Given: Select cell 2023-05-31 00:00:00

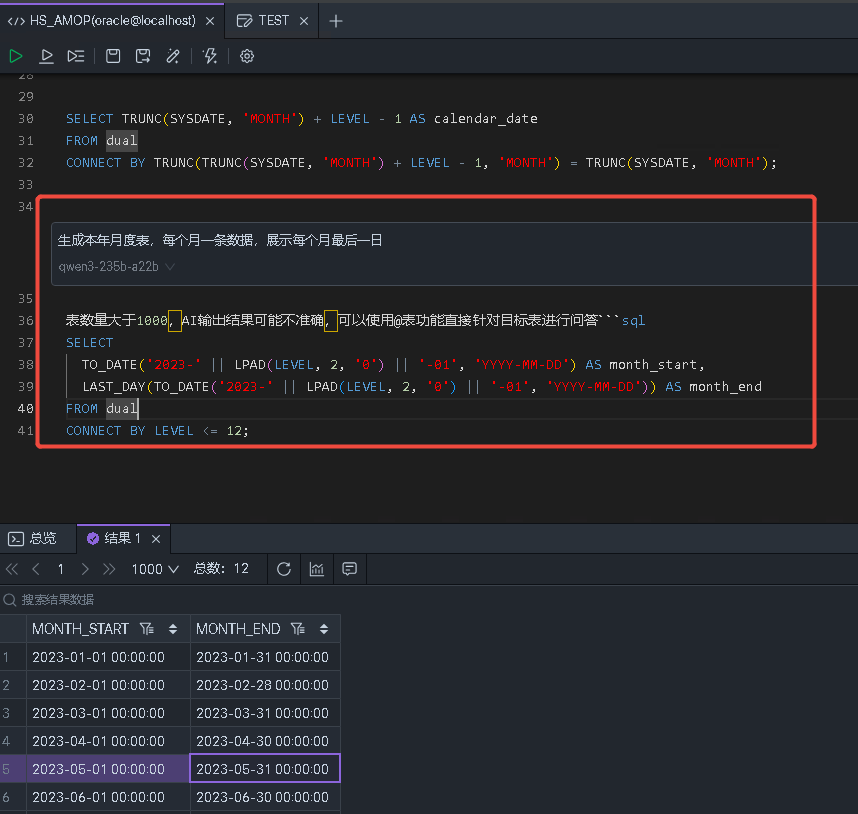Looking at the screenshot, I should point(263,769).
